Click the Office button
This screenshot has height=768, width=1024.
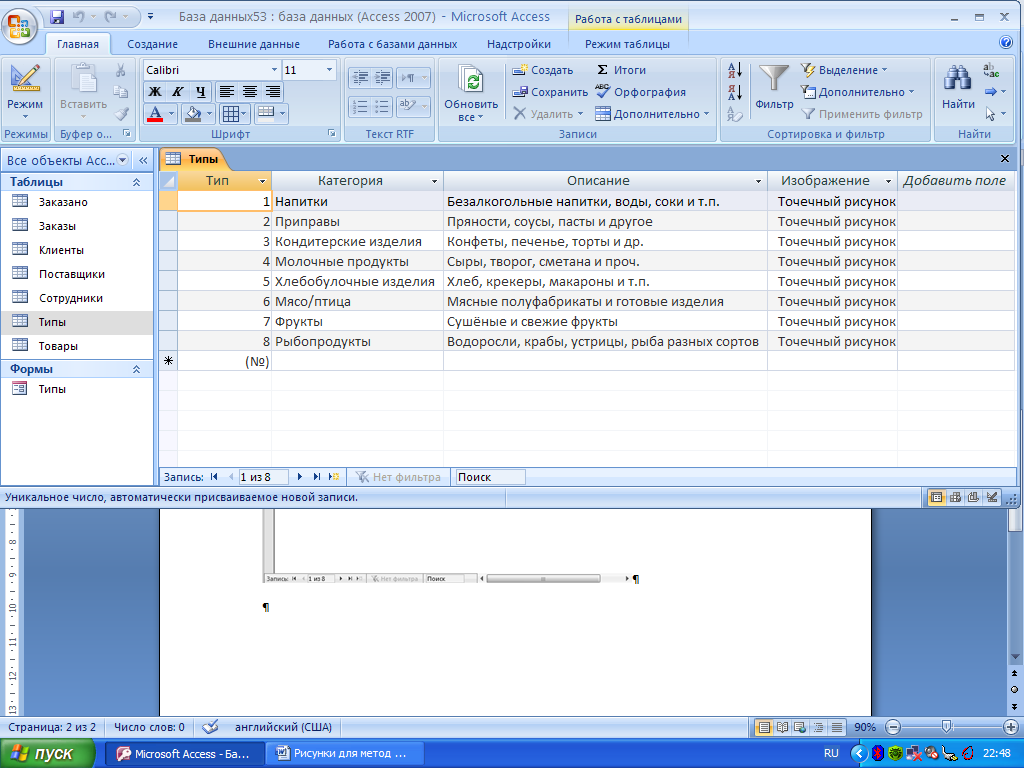19,25
